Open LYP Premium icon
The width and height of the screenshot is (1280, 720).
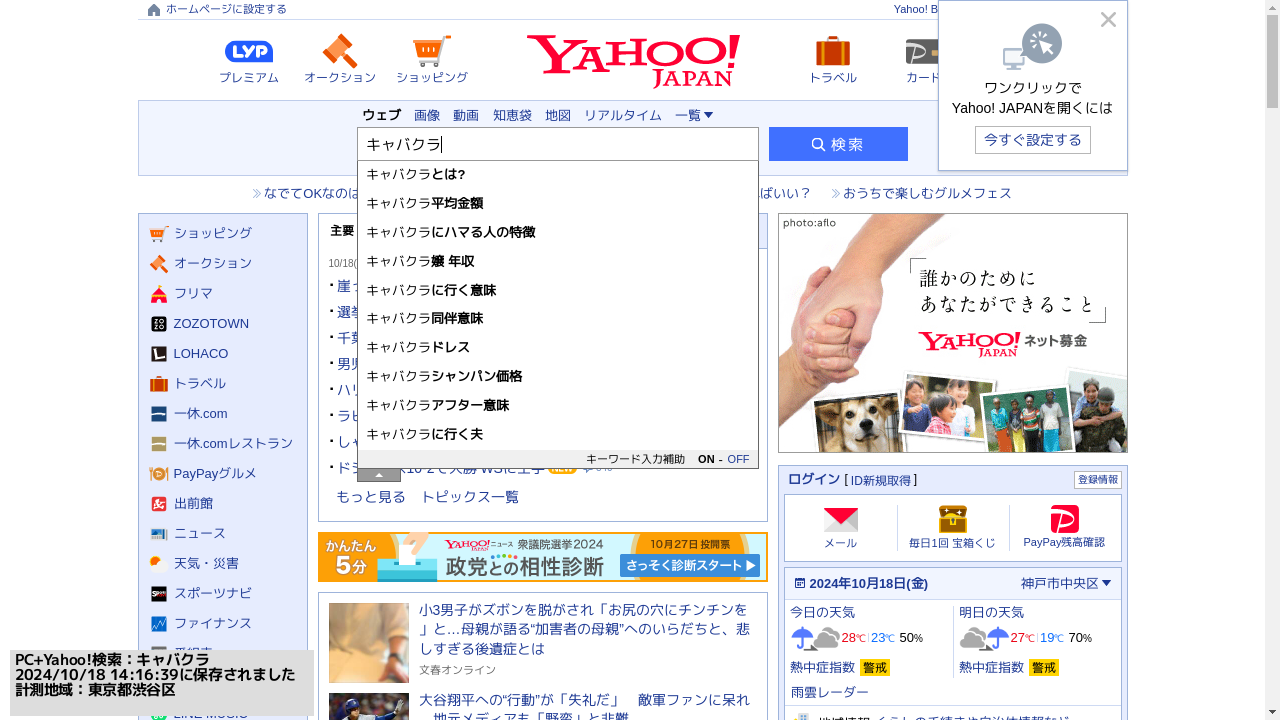[249, 52]
